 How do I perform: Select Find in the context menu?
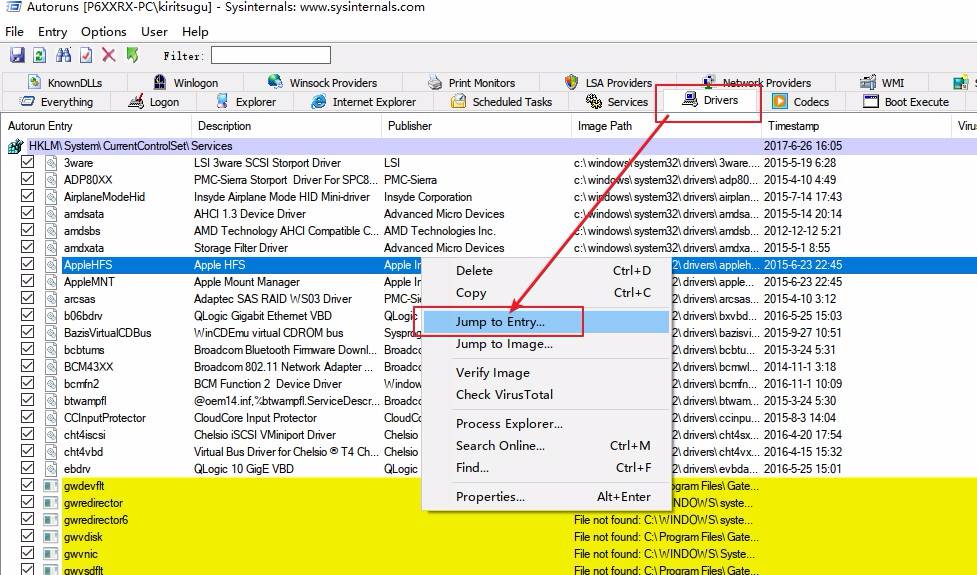(x=546, y=467)
